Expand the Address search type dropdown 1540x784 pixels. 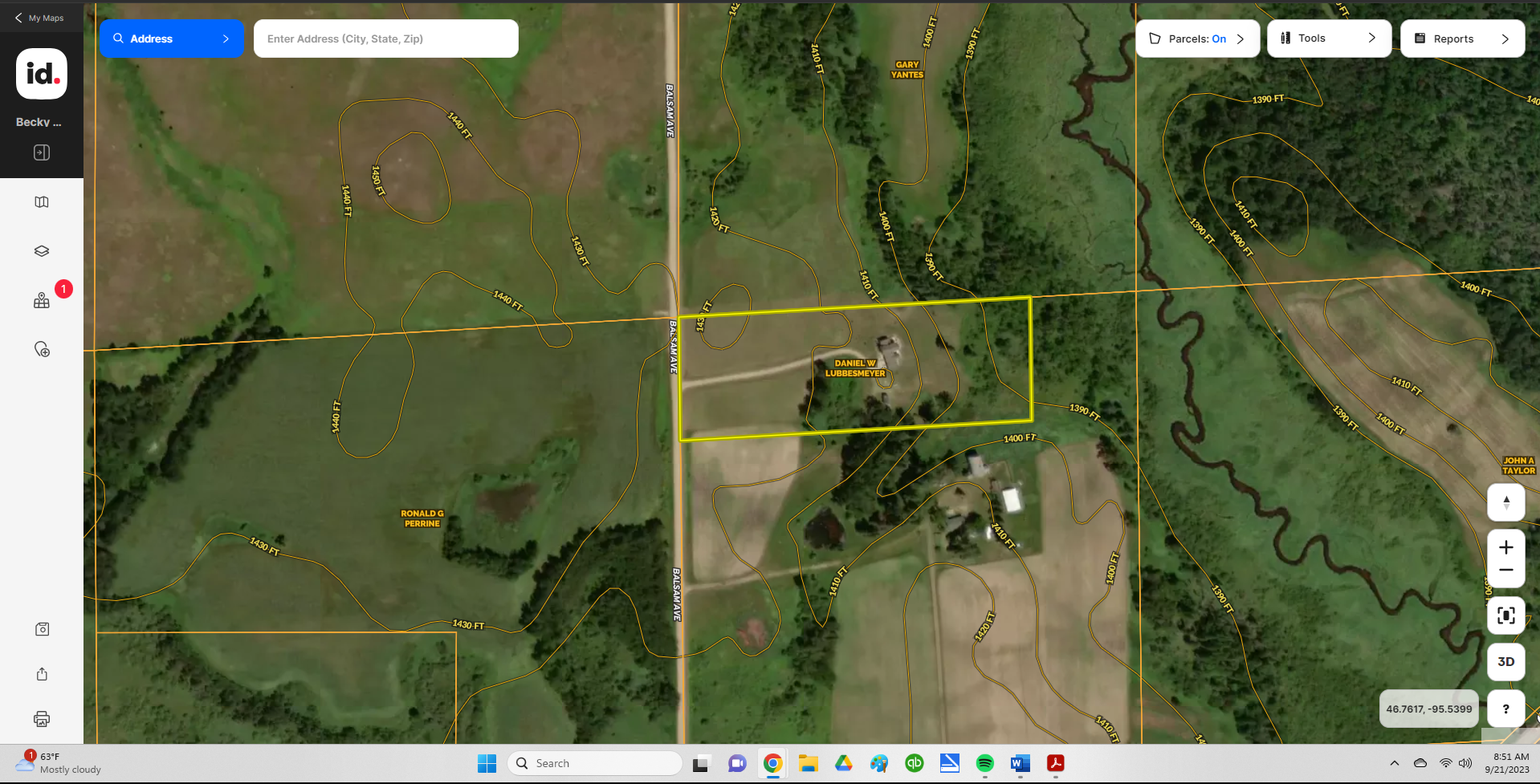coord(171,39)
